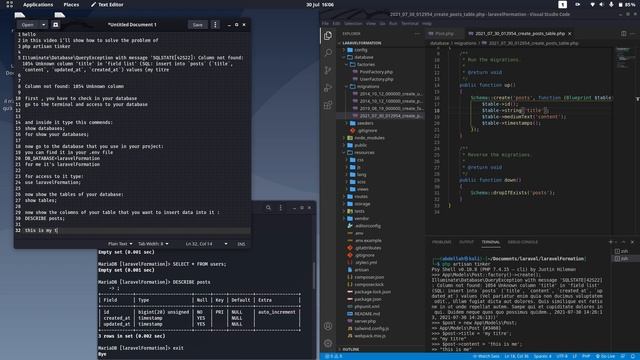Click the Save button in text editor
The height and width of the screenshot is (360, 640).
pos(198,25)
